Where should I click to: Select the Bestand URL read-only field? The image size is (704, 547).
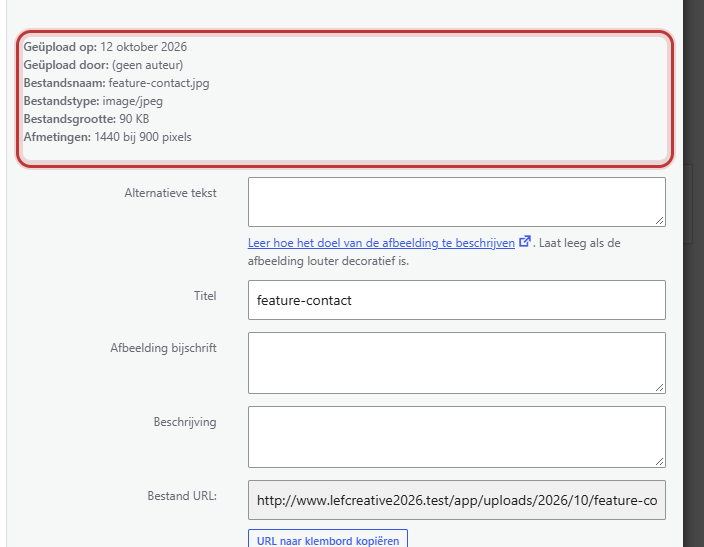457,500
